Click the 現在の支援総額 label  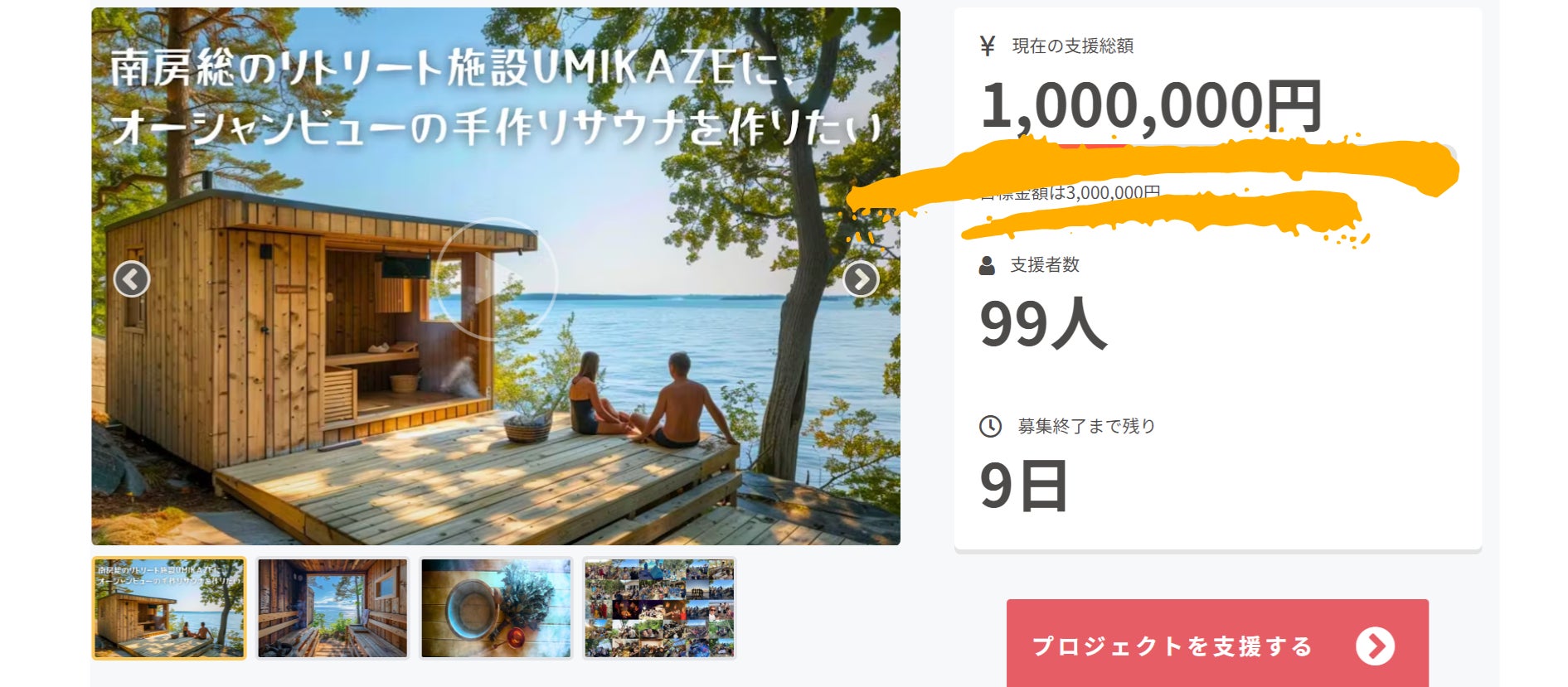[1072, 46]
